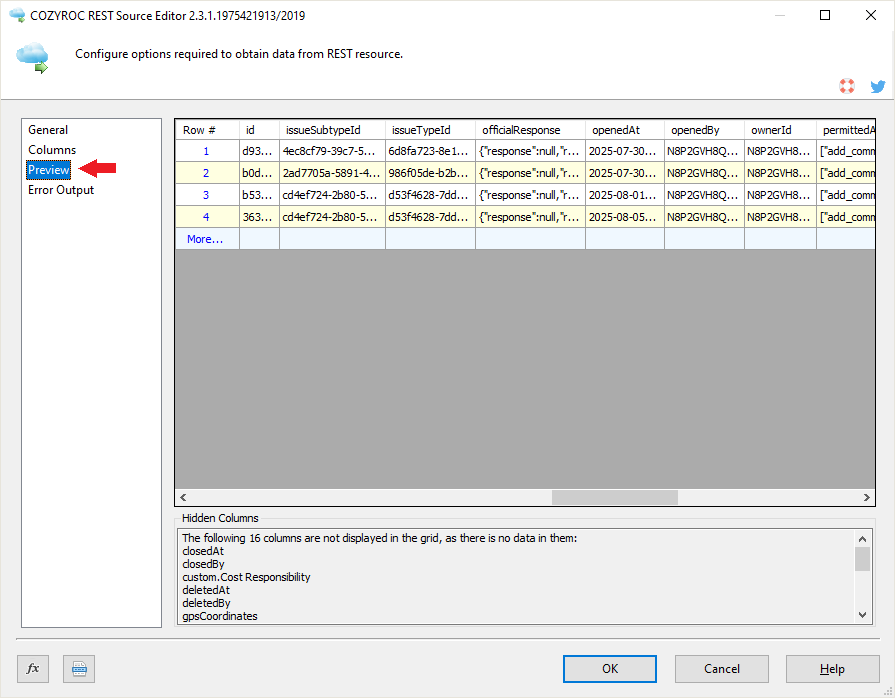Click the icon button next to fx

(x=79, y=668)
